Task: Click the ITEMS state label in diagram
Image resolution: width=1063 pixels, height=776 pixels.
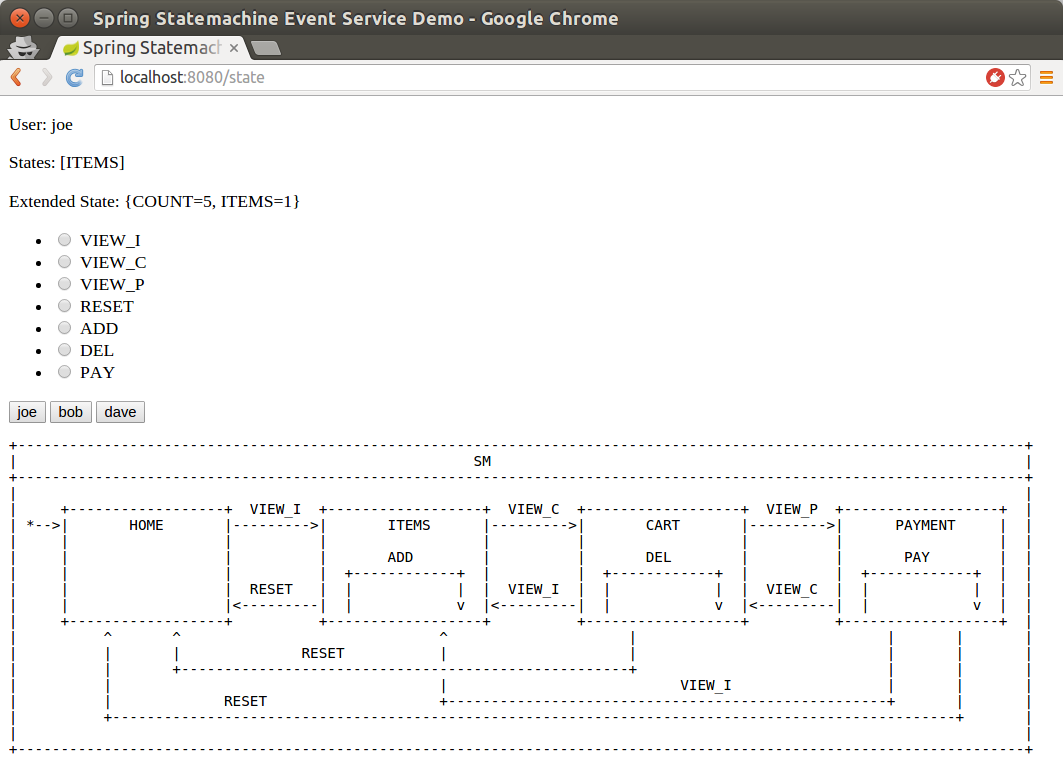Action: coord(409,525)
